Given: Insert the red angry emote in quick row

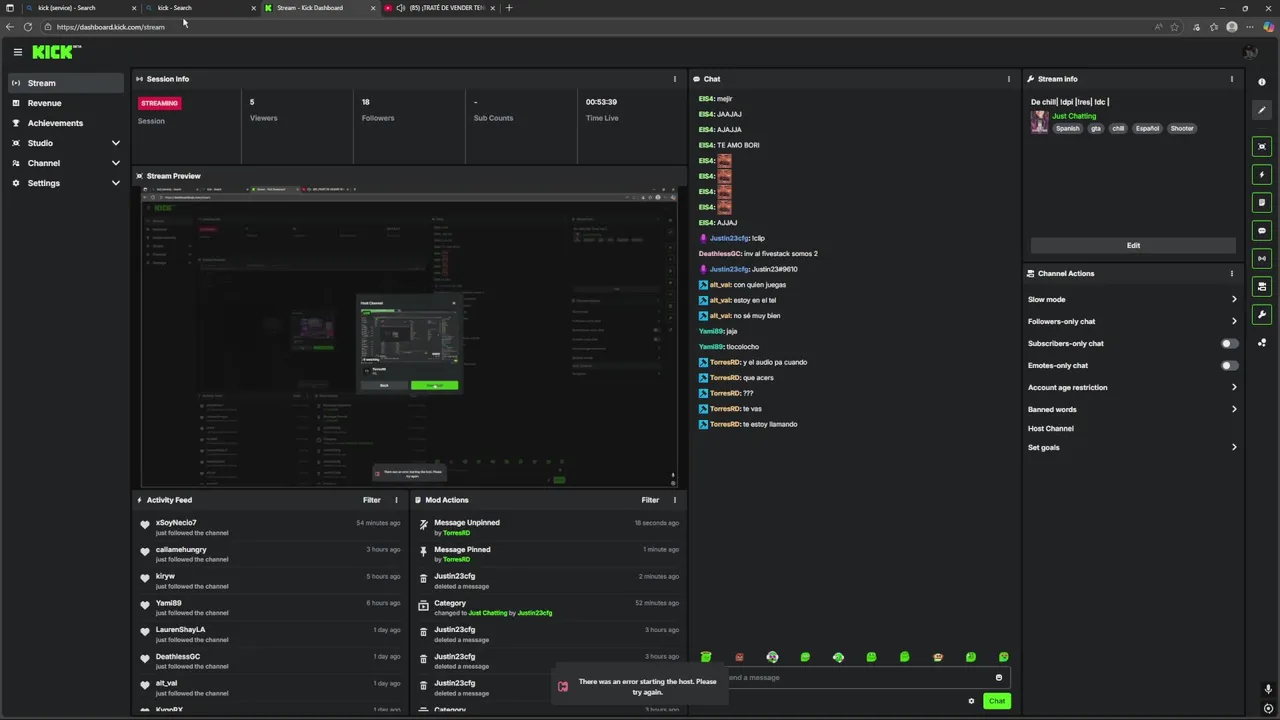Looking at the screenshot, I should coord(739,657).
